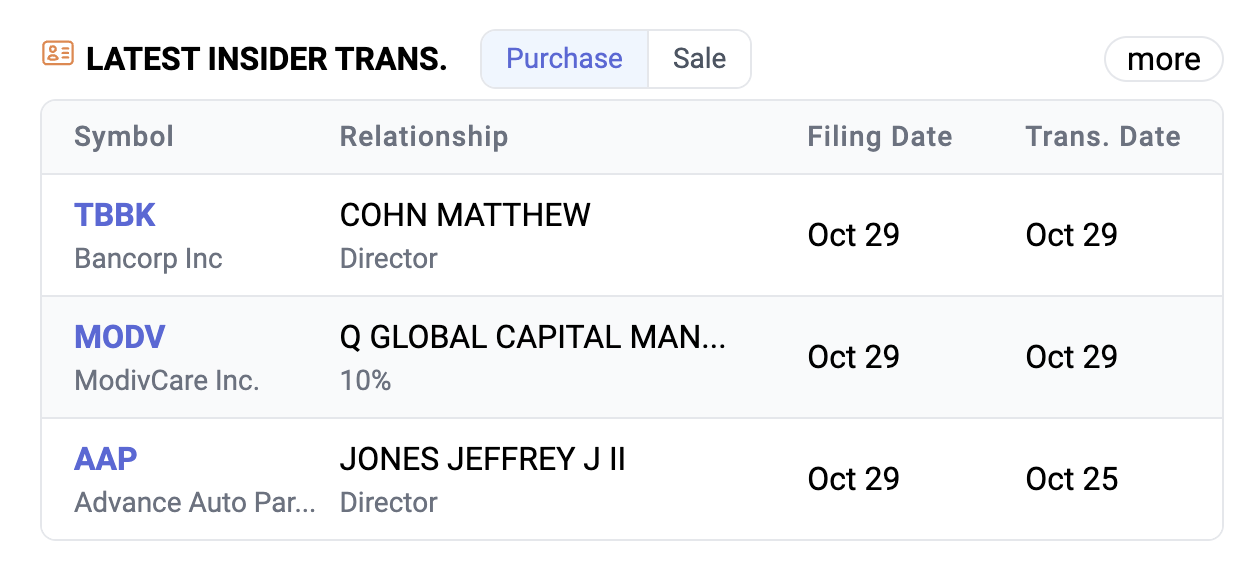The width and height of the screenshot is (1250, 562).
Task: Click the 10% relationship label for MODV
Action: 365,381
